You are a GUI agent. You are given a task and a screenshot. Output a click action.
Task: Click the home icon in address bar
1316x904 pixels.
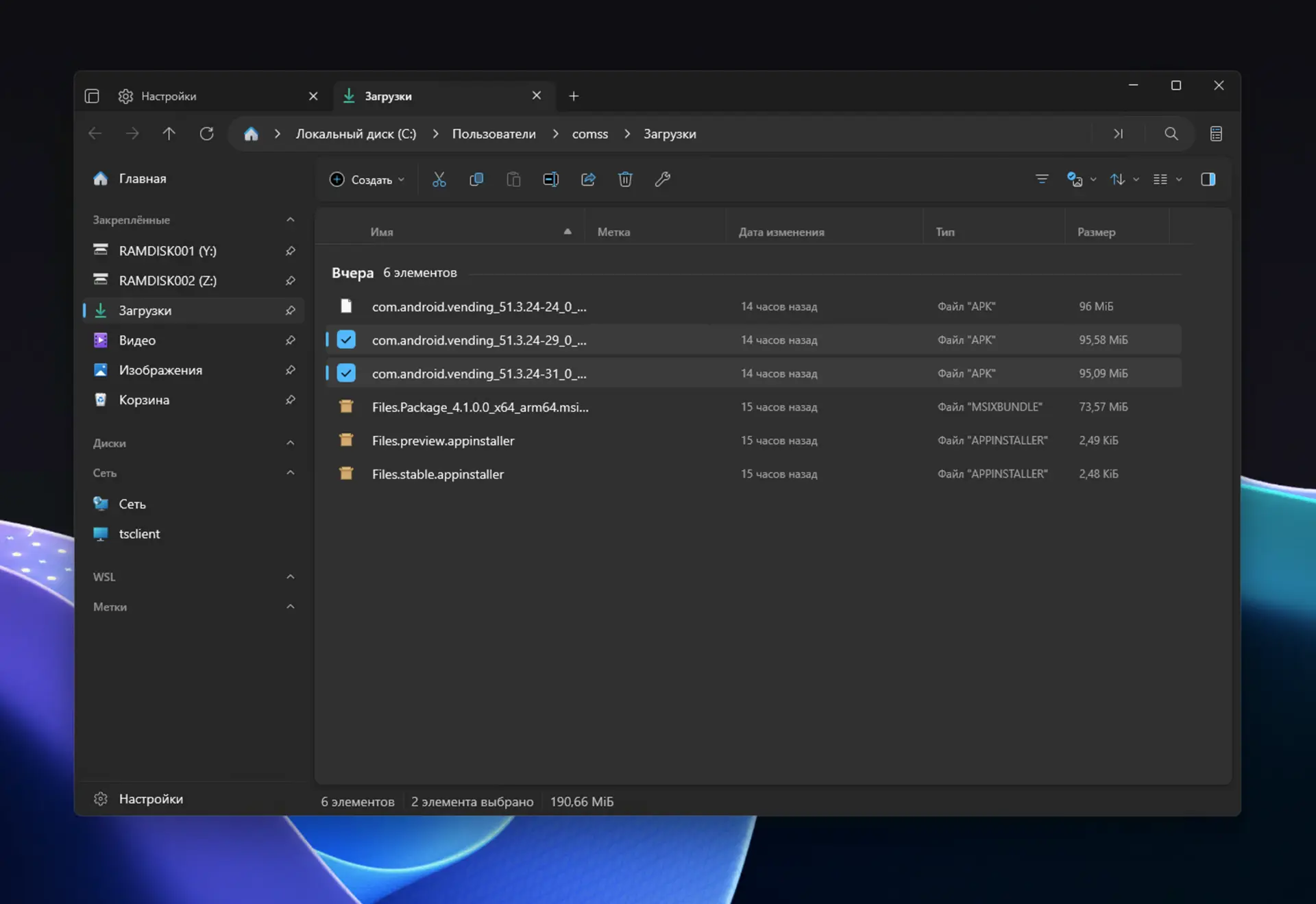251,134
